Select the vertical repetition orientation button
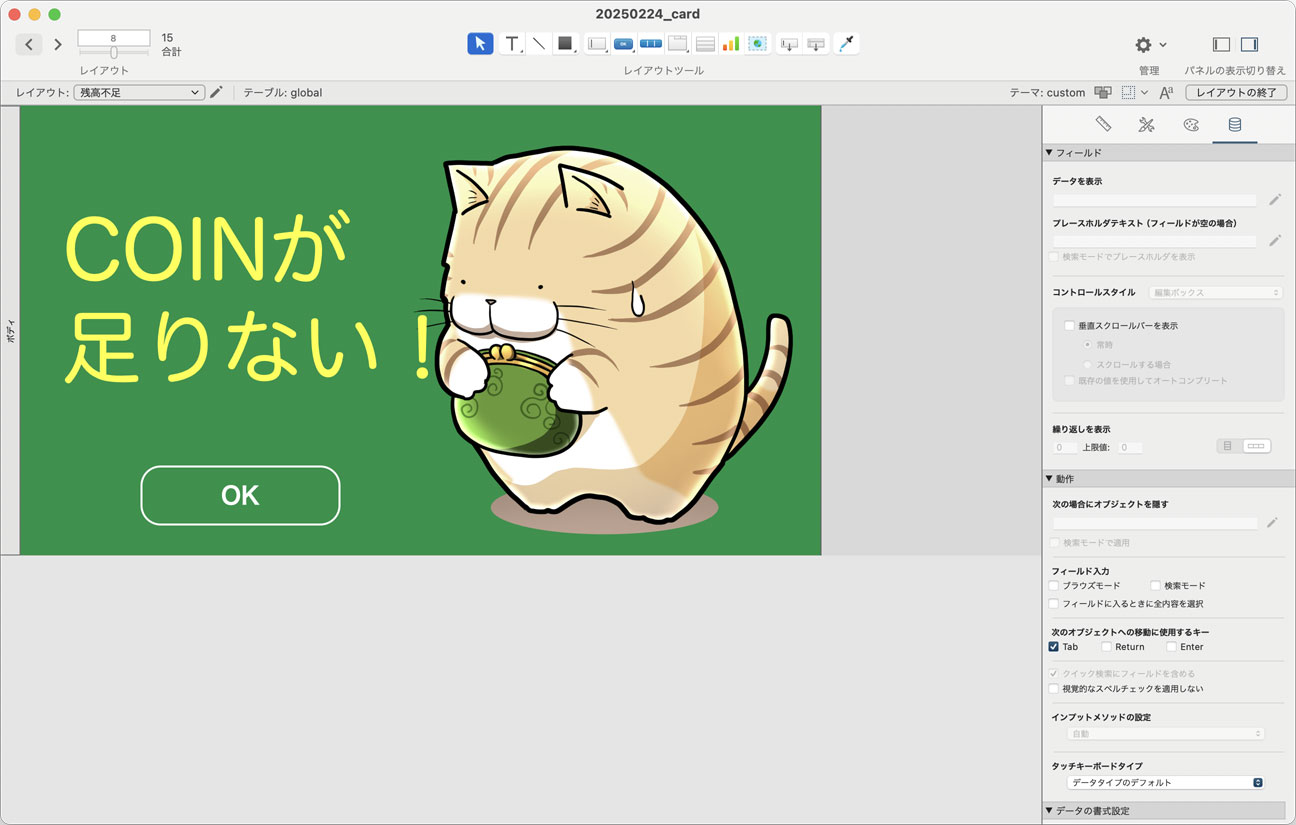The width and height of the screenshot is (1296, 825). [x=1229, y=446]
